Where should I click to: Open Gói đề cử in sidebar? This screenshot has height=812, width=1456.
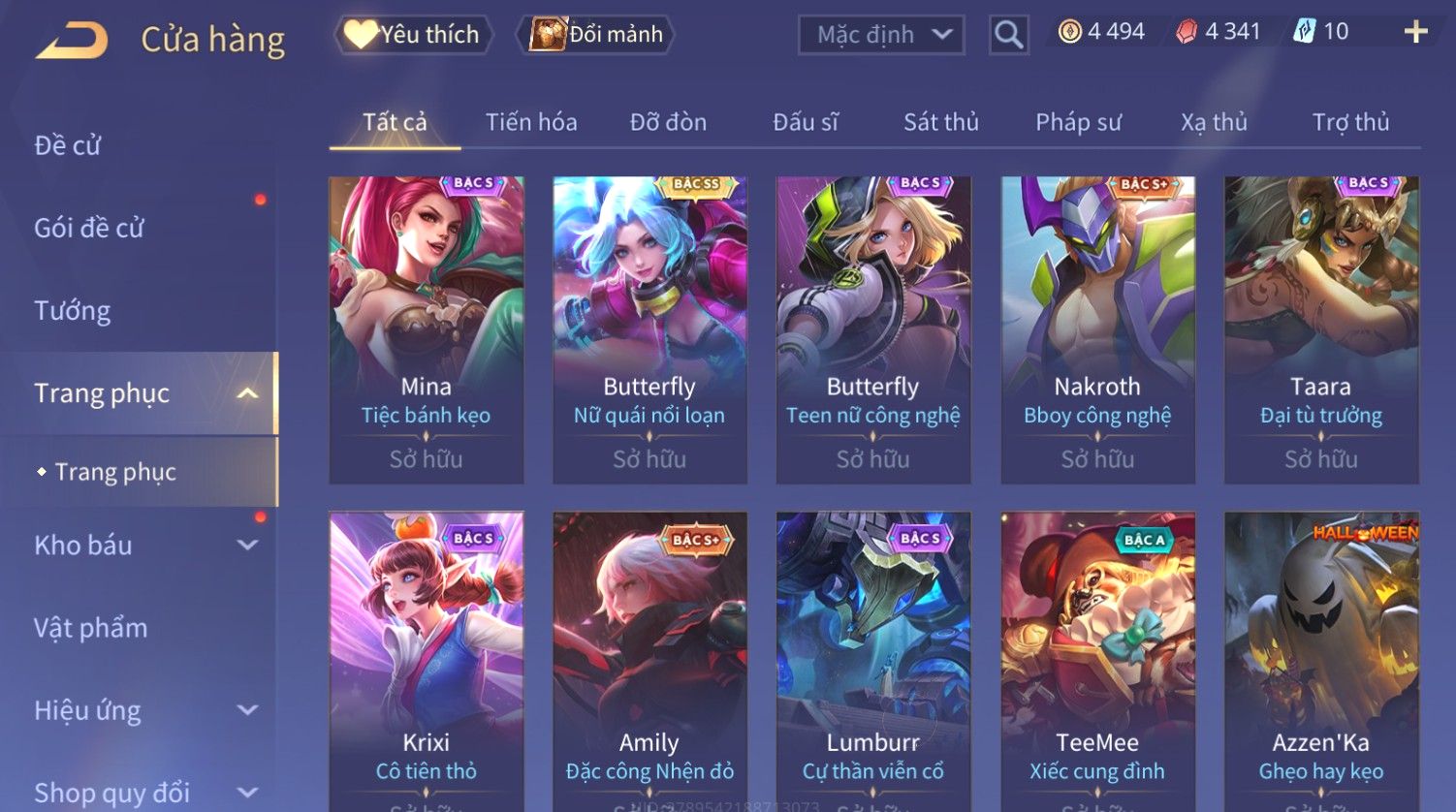click(89, 229)
